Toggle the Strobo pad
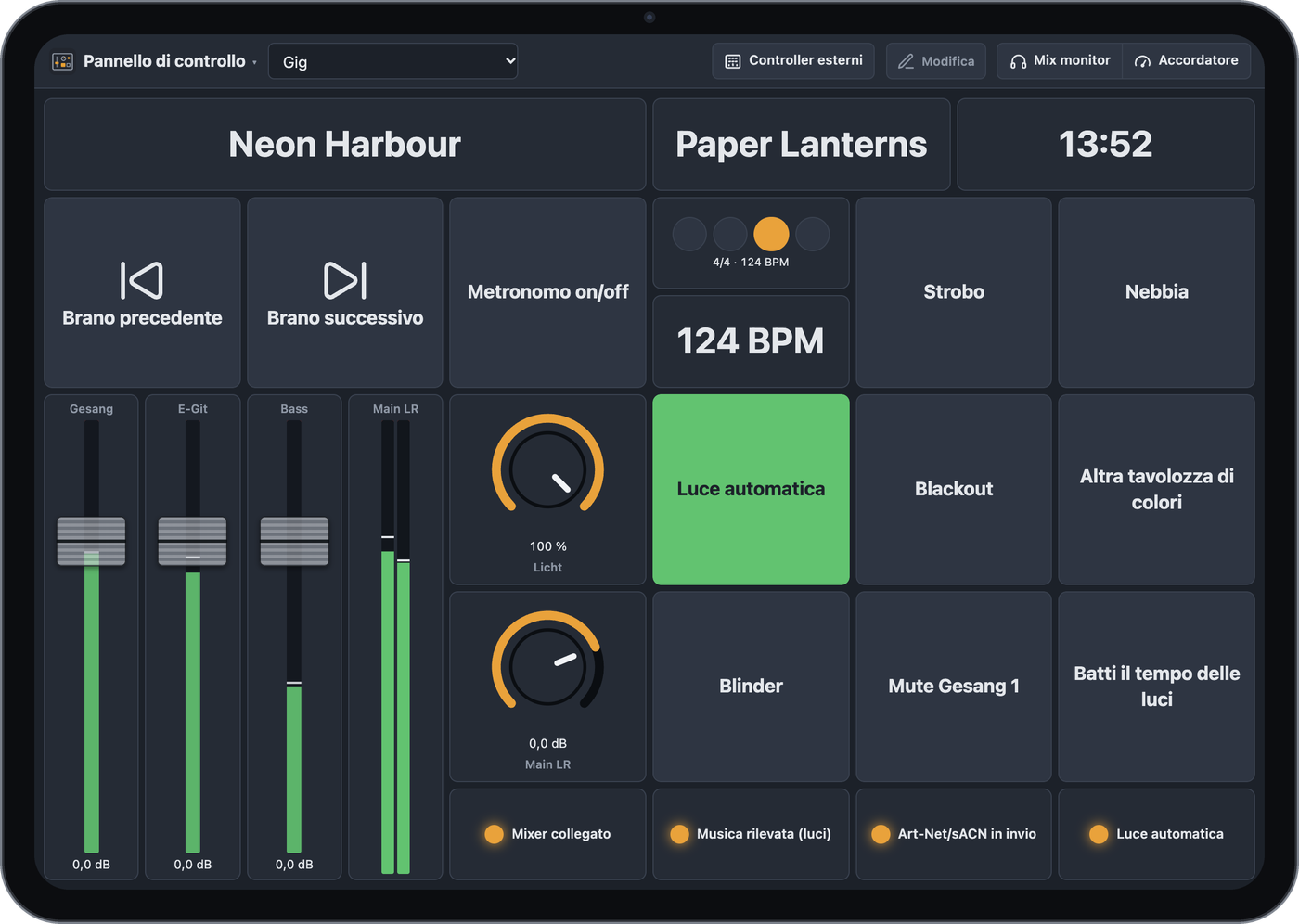 pos(954,292)
